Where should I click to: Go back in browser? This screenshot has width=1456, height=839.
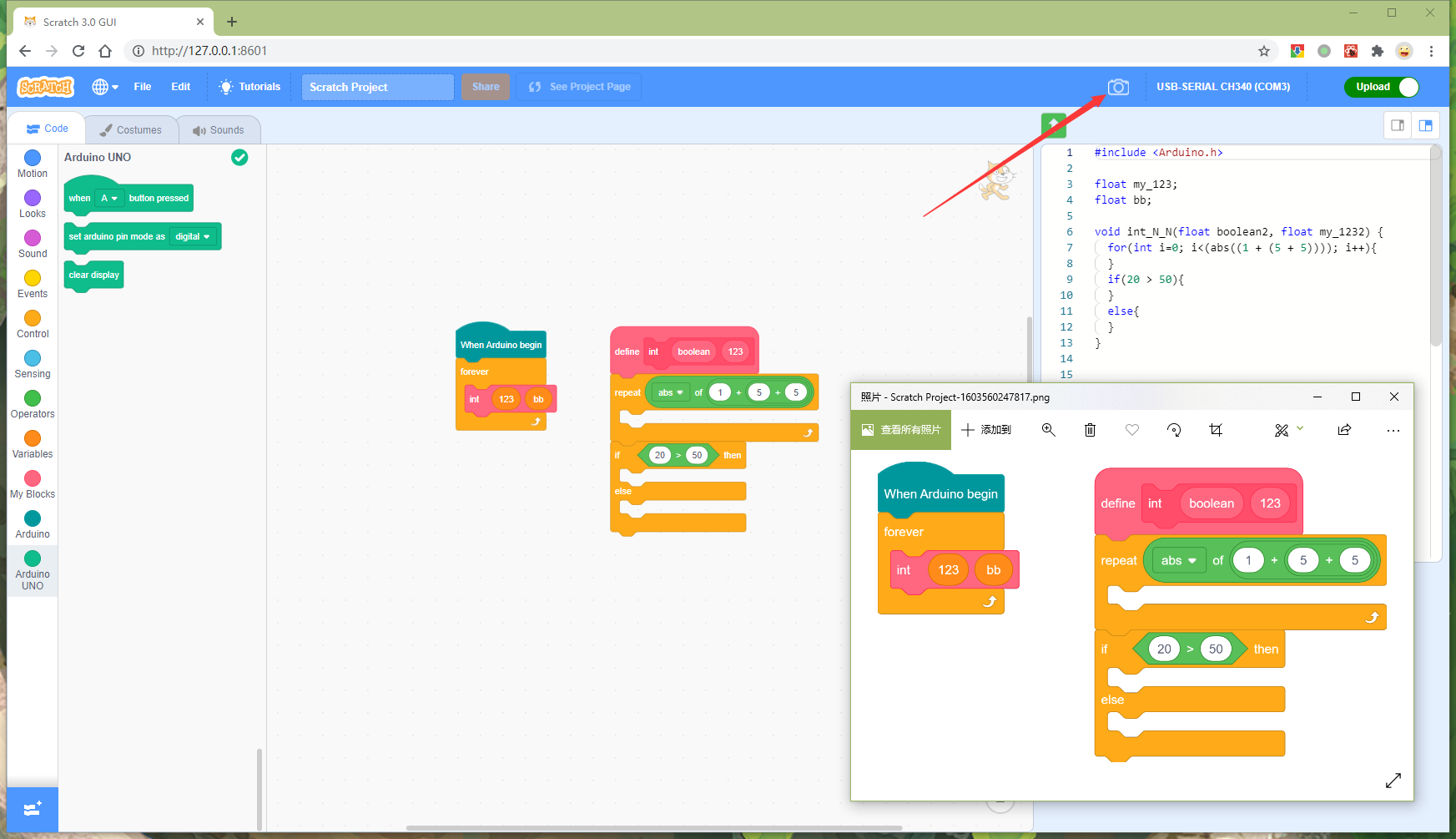[x=25, y=51]
